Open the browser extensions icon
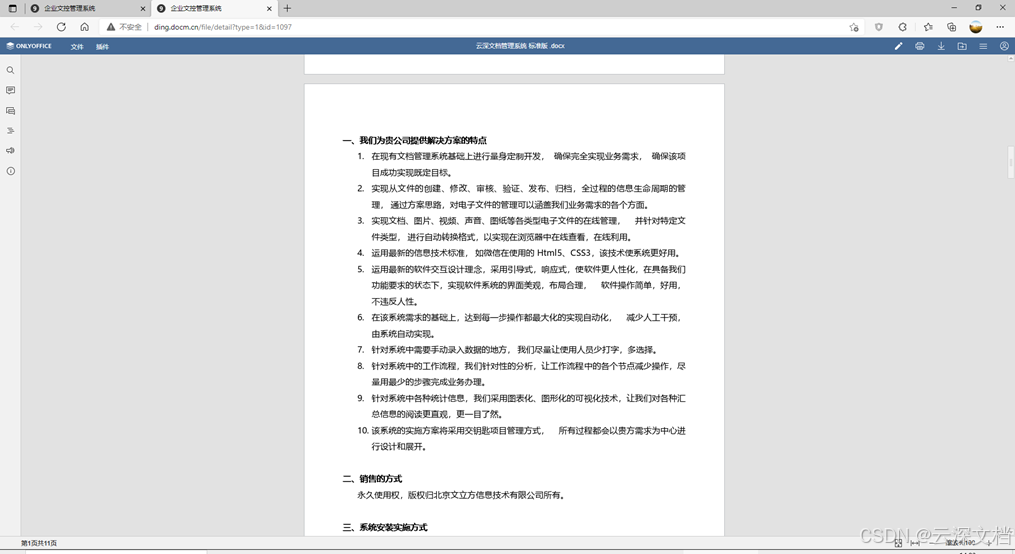 (902, 27)
